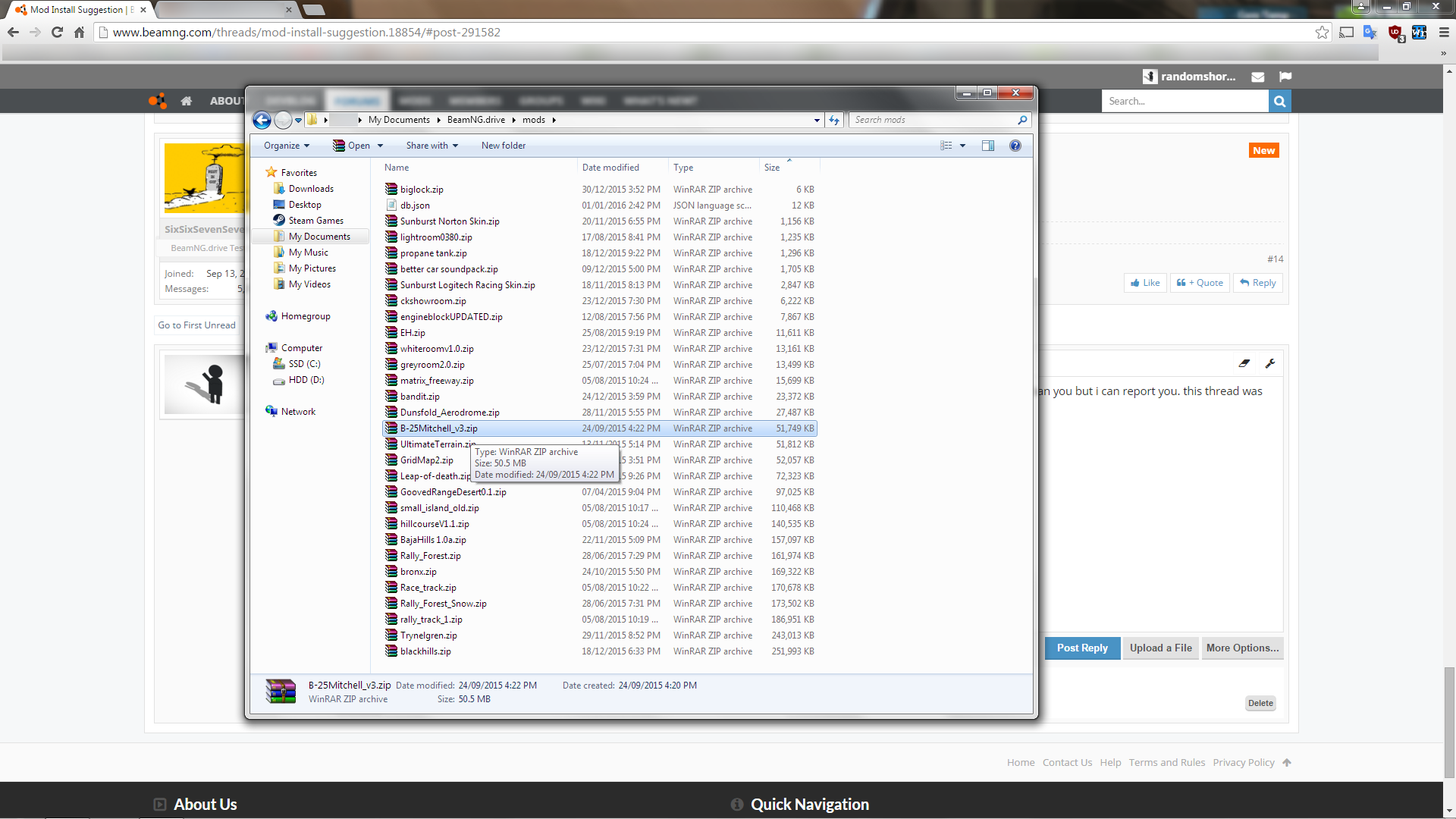The height and width of the screenshot is (819, 1456).
Task: Quote post #14
Action: tap(1200, 283)
